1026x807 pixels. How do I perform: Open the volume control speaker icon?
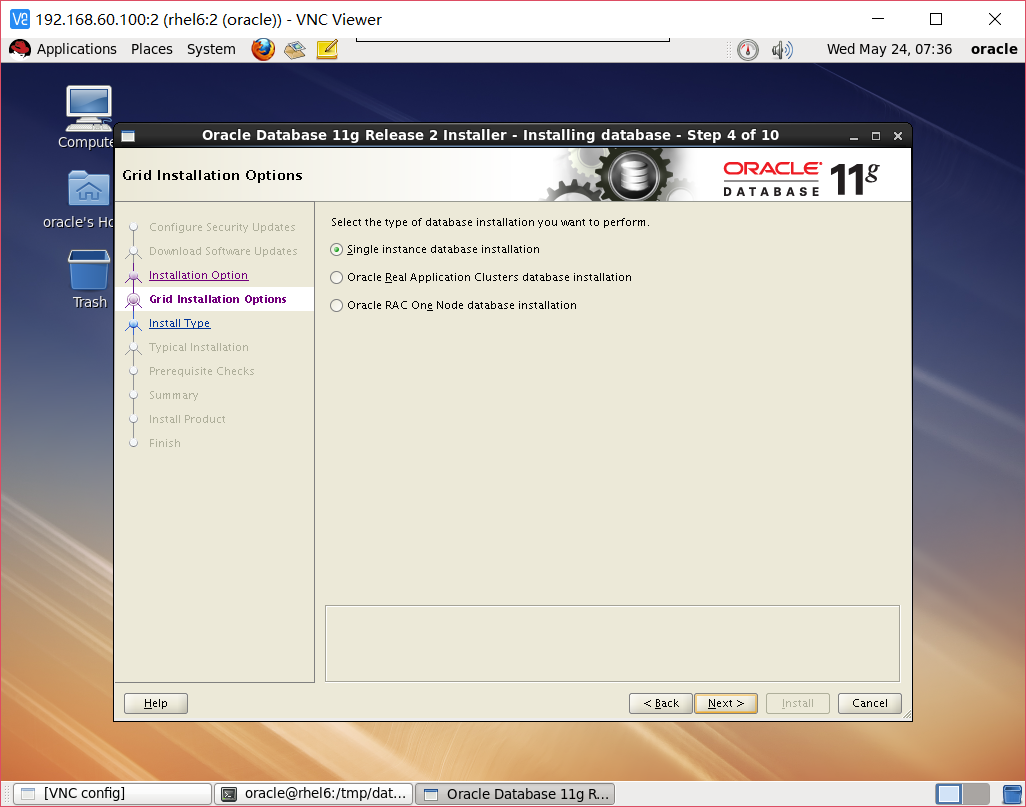(x=782, y=49)
